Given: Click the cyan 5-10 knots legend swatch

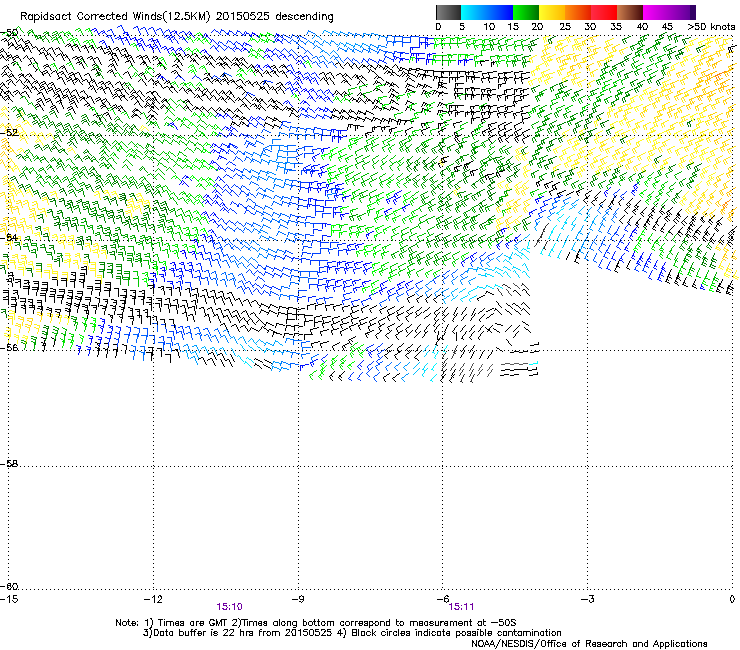Looking at the screenshot, I should click(474, 12).
